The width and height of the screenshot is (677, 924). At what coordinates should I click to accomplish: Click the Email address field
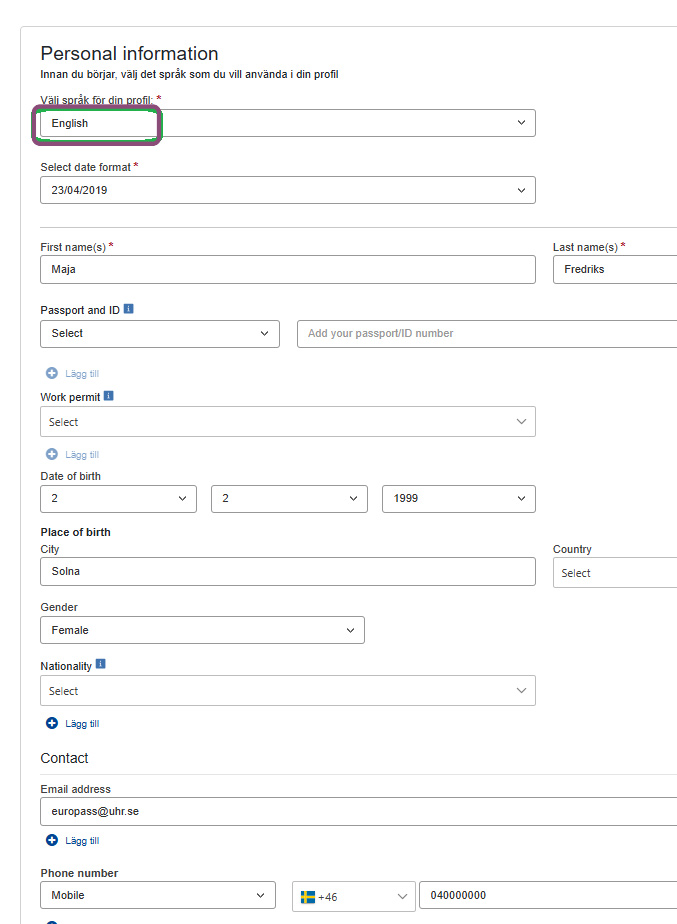point(358,811)
